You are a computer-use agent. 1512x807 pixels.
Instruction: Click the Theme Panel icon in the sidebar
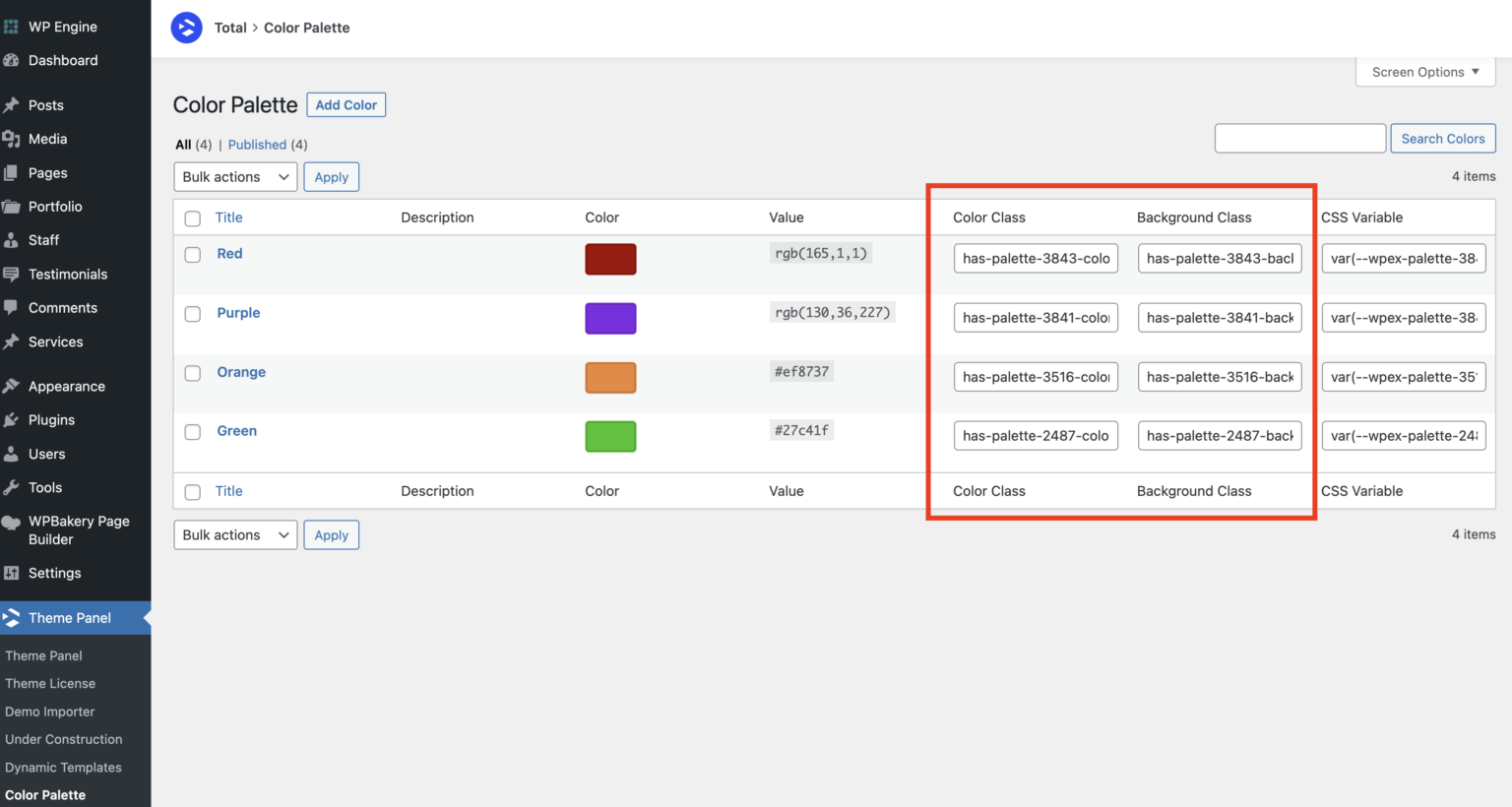point(13,617)
